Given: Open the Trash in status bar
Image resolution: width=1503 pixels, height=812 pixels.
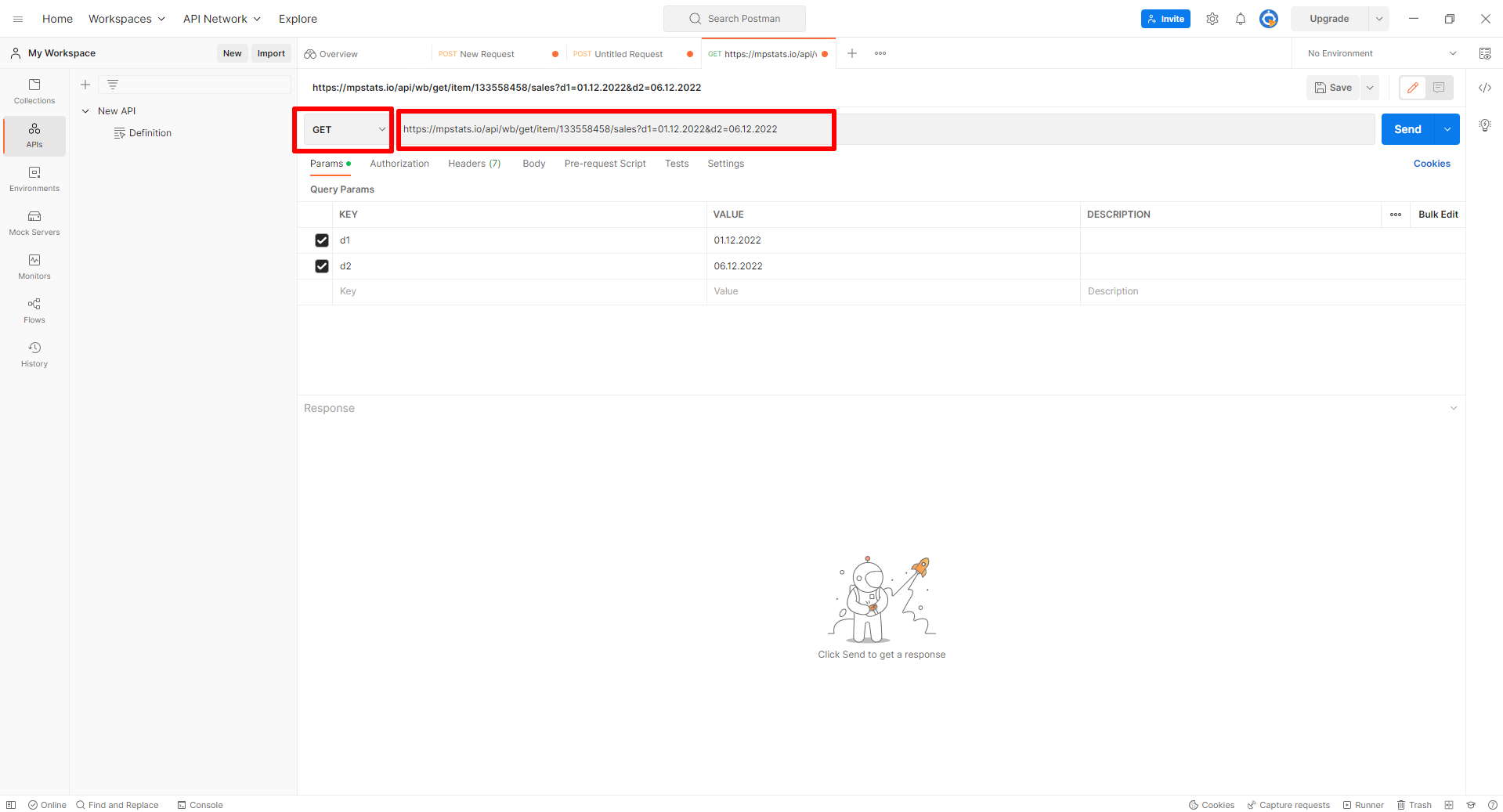Looking at the screenshot, I should [x=1414, y=805].
